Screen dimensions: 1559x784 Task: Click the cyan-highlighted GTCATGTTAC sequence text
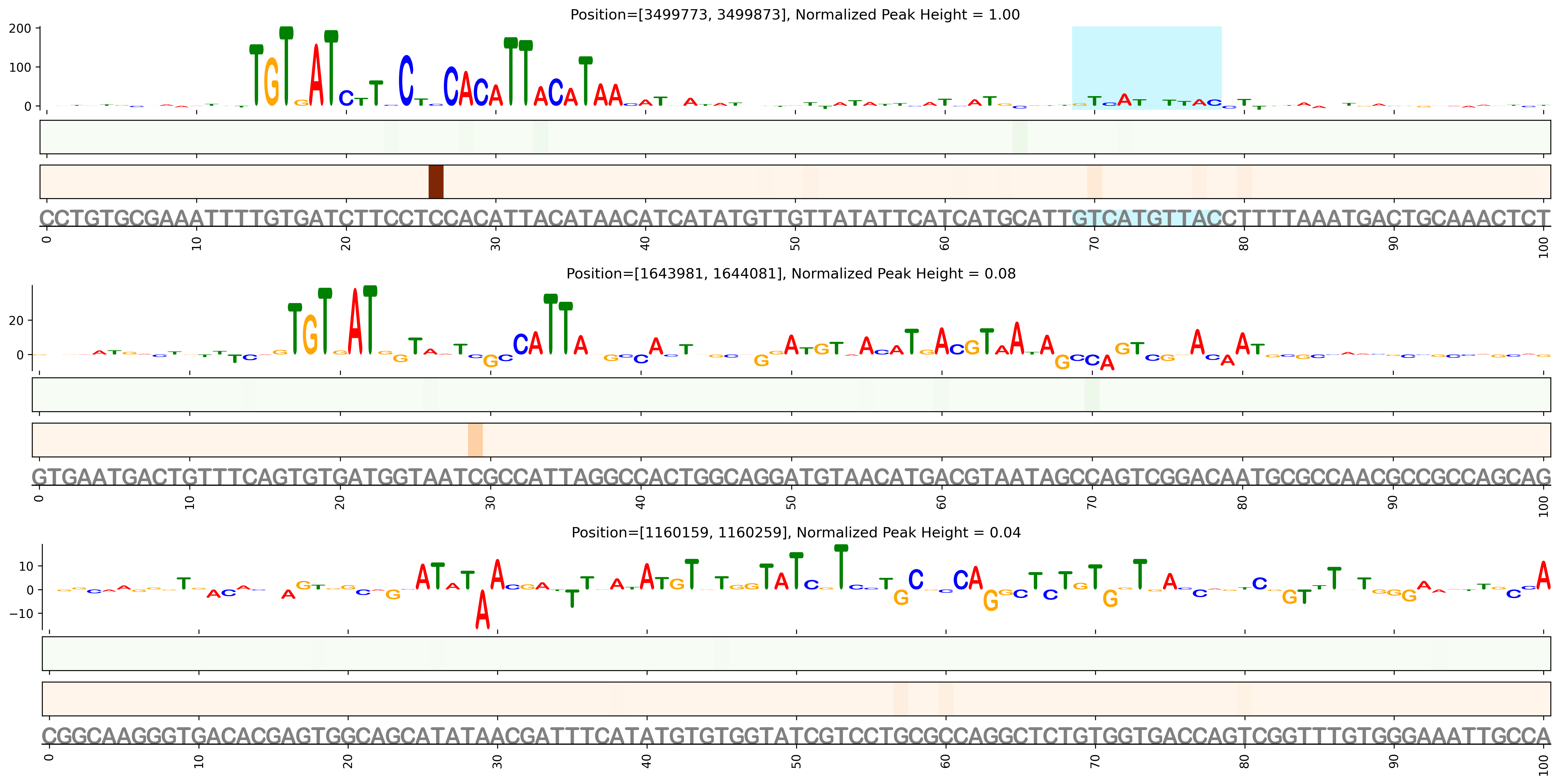tap(1146, 218)
